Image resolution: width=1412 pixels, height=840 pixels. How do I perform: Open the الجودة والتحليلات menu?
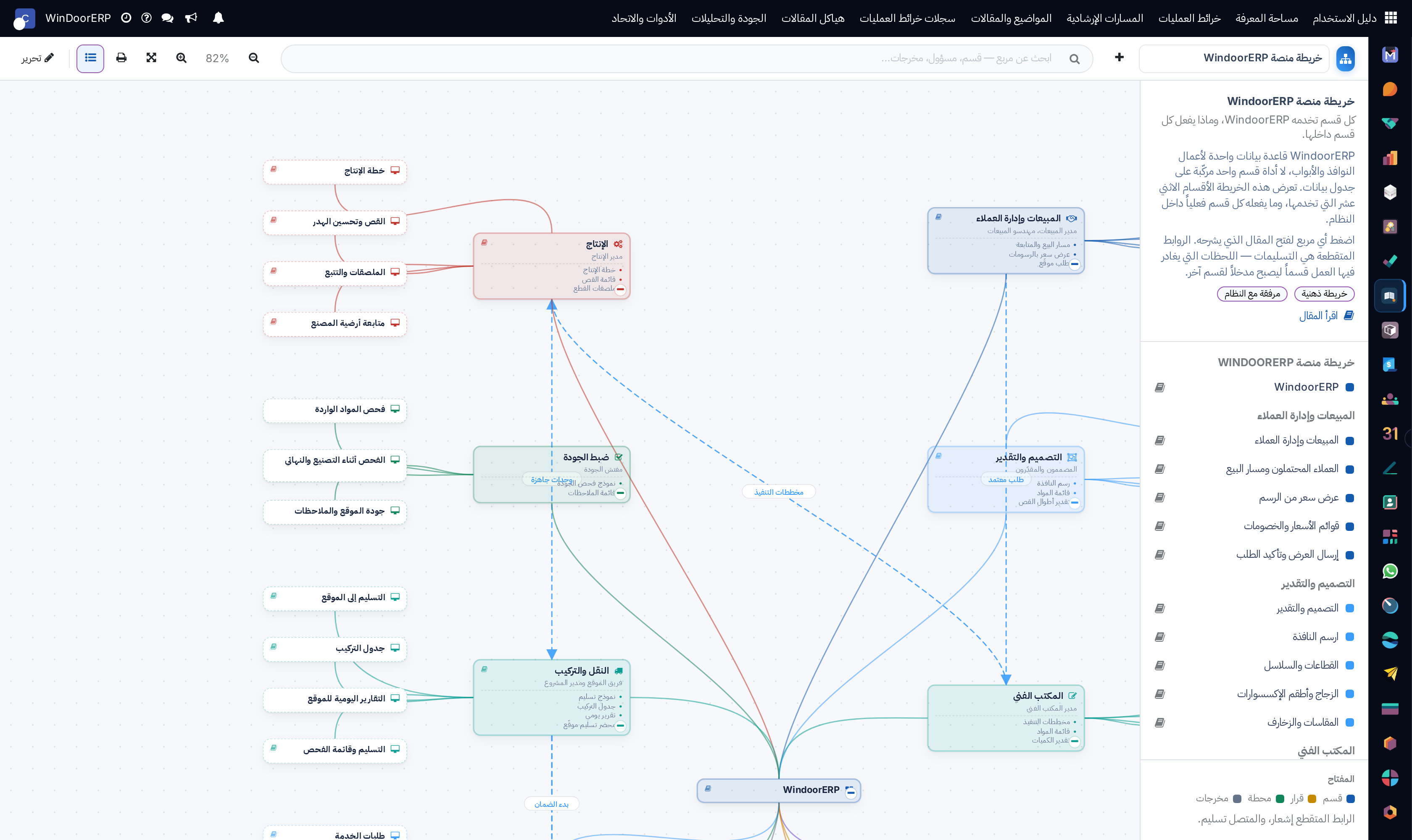729,18
